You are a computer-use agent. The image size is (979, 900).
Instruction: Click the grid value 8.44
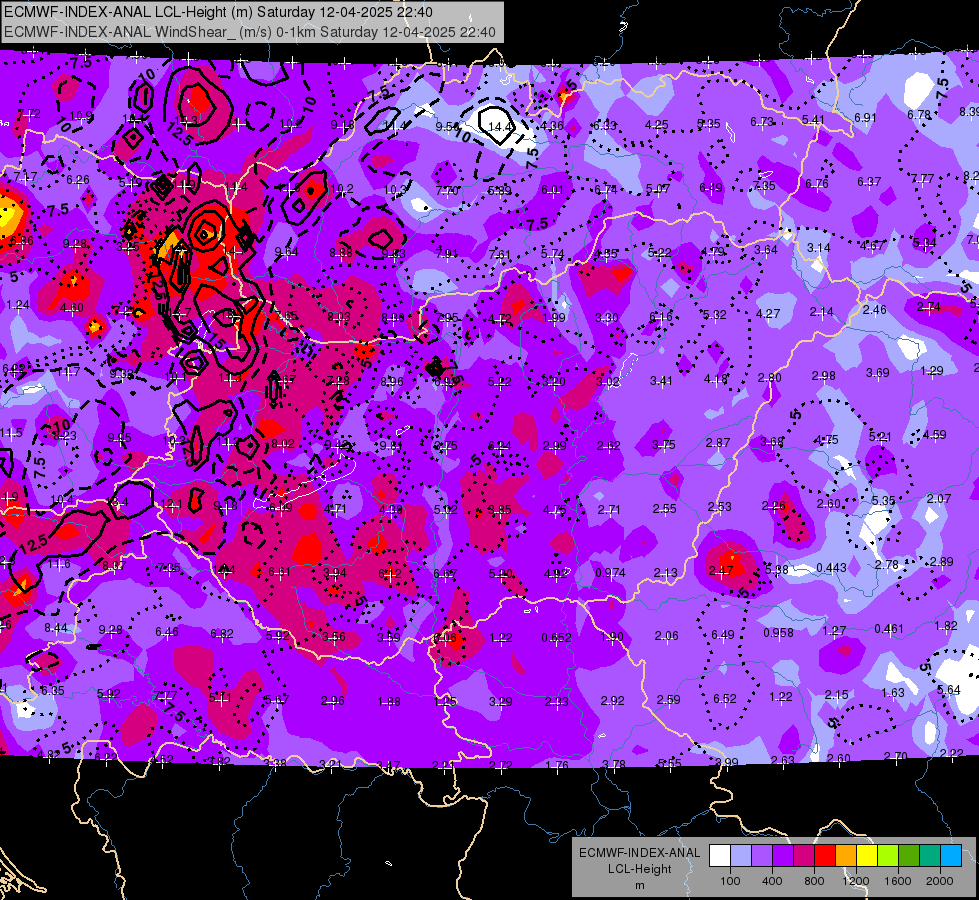pos(56,628)
